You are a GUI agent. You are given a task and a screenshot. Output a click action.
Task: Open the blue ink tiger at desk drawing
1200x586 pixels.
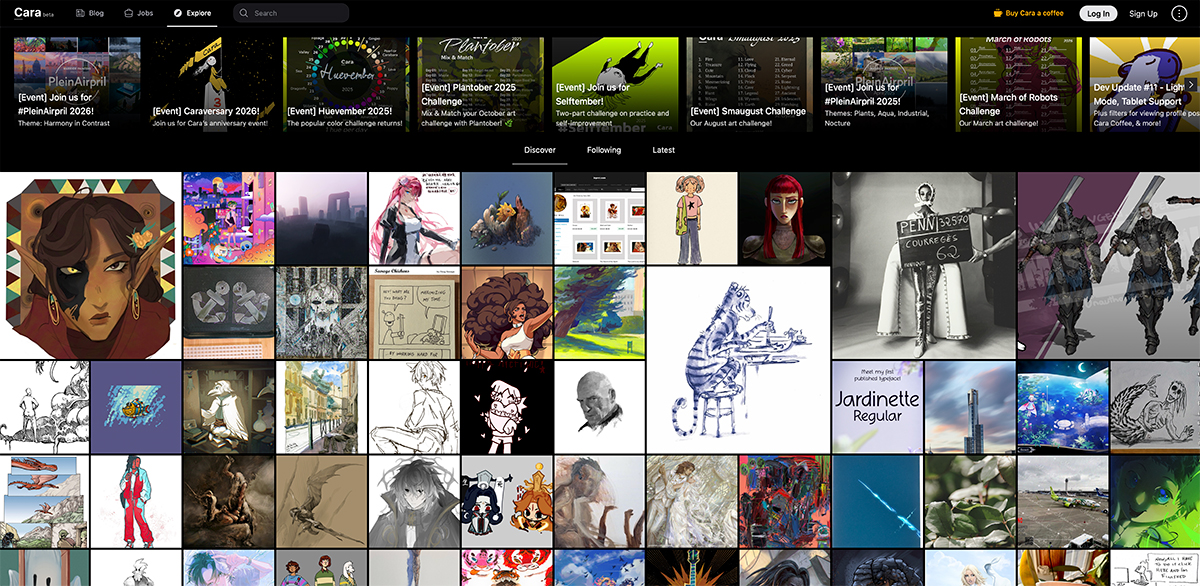[738, 359]
